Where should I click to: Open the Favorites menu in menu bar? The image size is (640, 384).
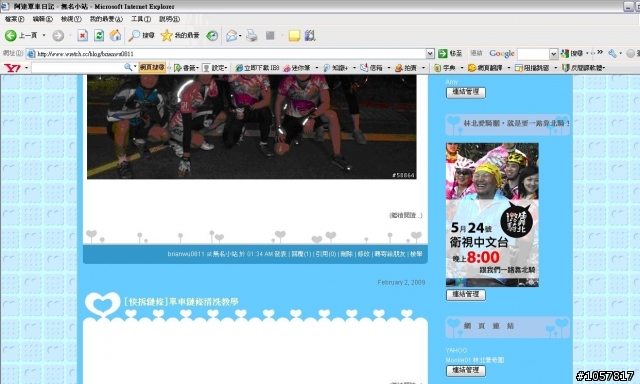click(106, 19)
